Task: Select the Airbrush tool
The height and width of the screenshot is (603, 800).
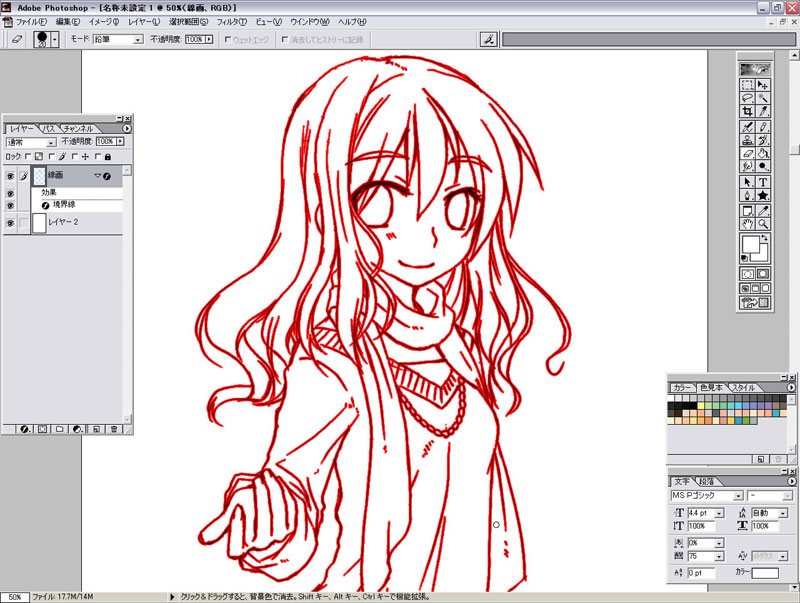Action: click(x=747, y=127)
